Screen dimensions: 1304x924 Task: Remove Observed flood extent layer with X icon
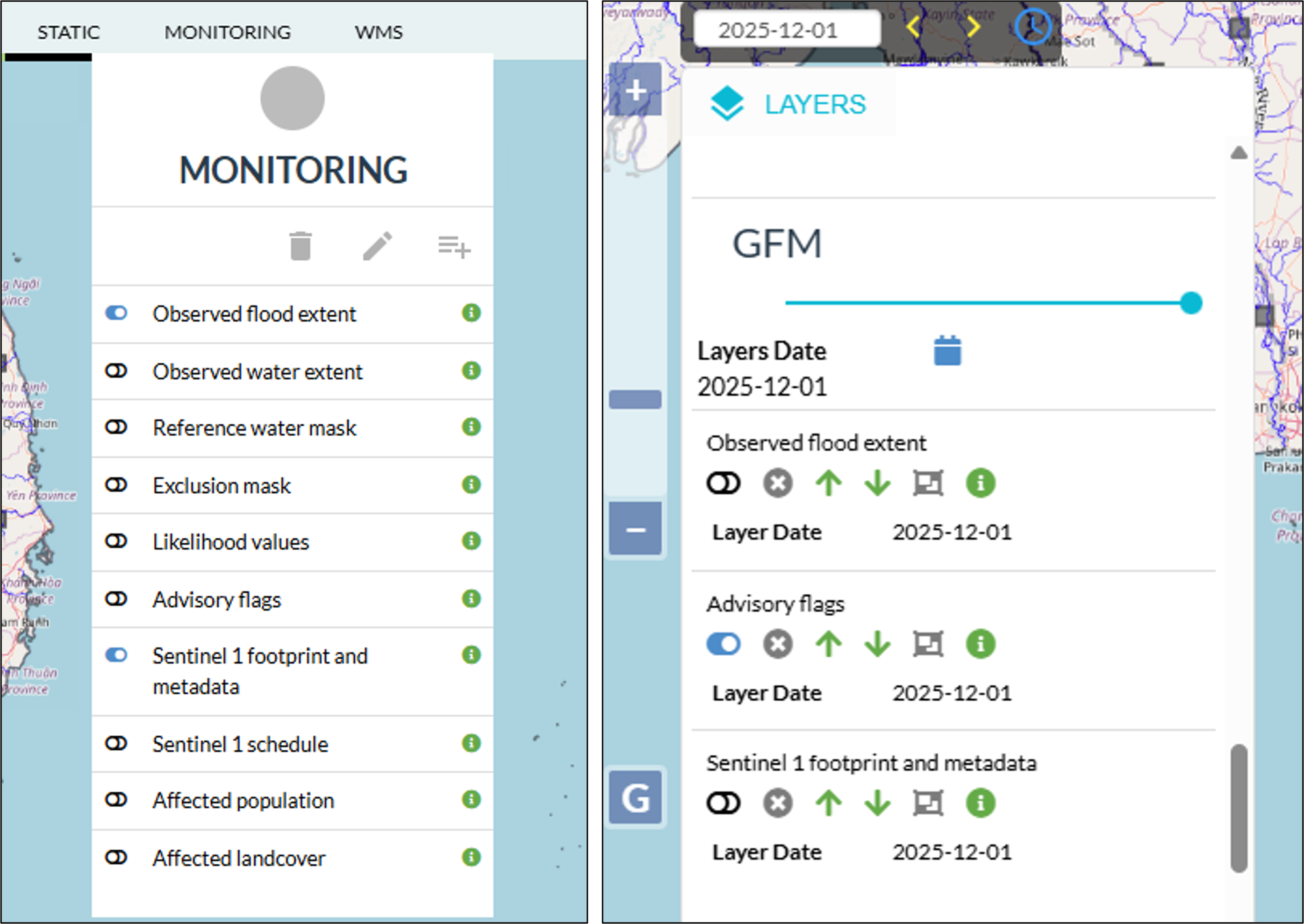pyautogui.click(x=778, y=483)
